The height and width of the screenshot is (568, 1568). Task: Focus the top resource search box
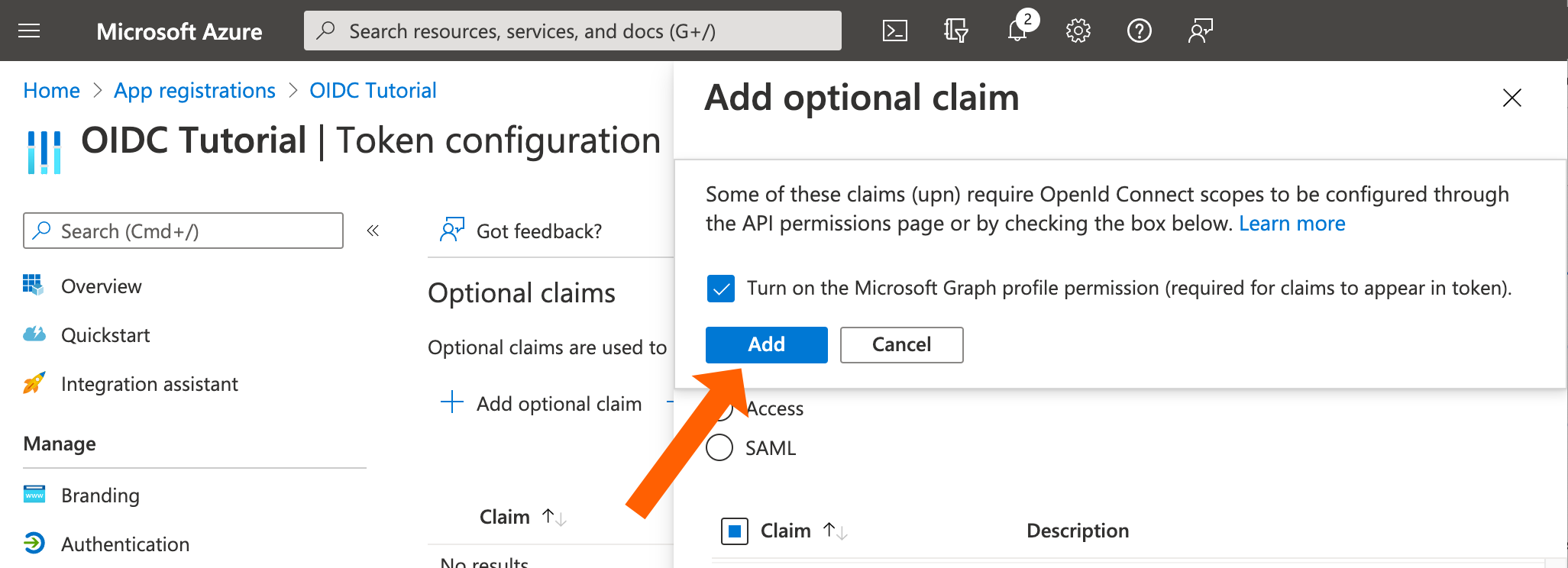573,31
